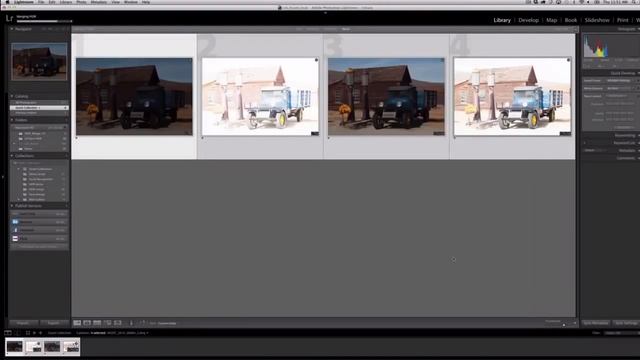Screen dimensions: 640x360
Task: Select Quick Collection in Catalog
Action: click(39, 108)
